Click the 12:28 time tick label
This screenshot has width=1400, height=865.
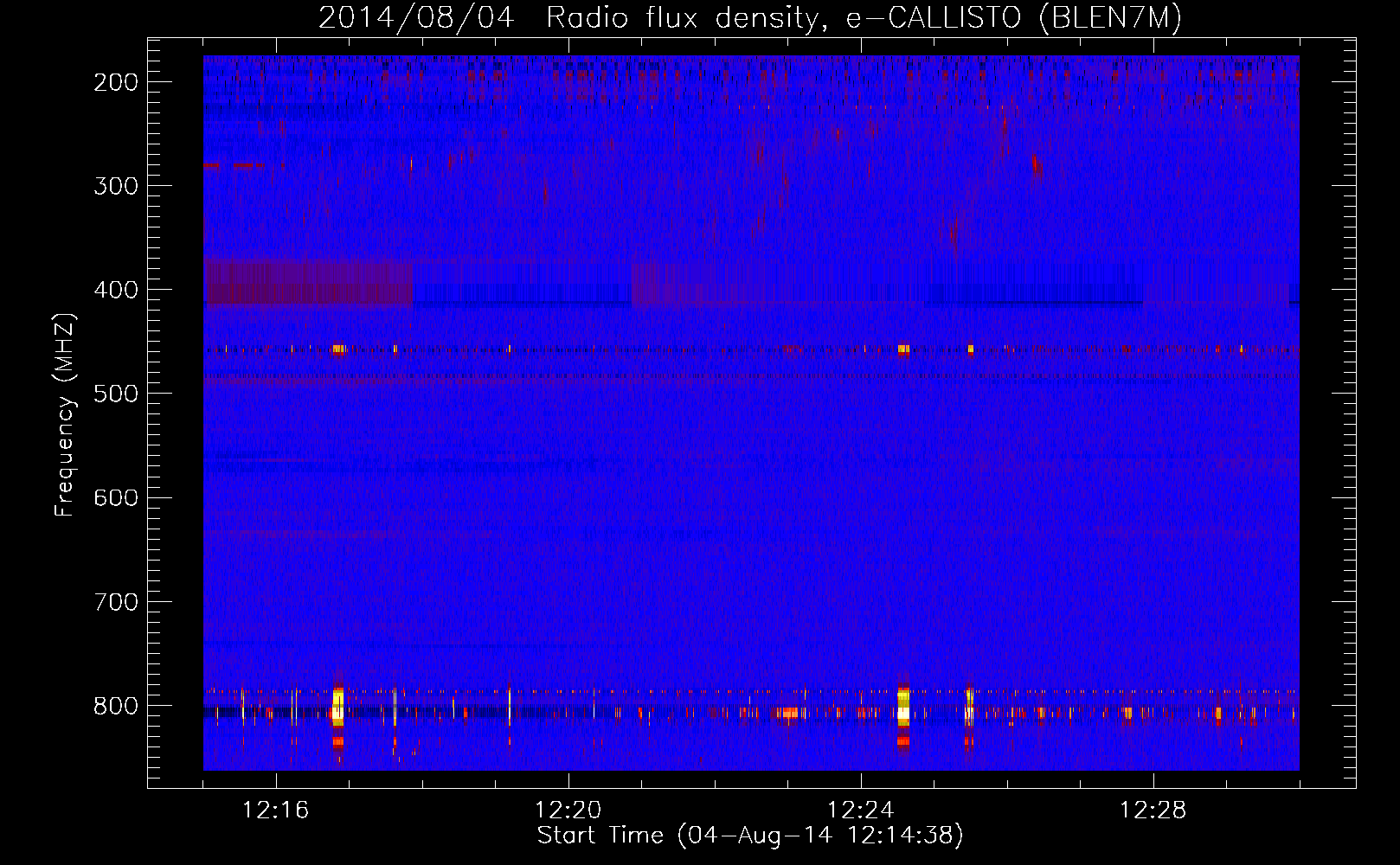pyautogui.click(x=1153, y=811)
